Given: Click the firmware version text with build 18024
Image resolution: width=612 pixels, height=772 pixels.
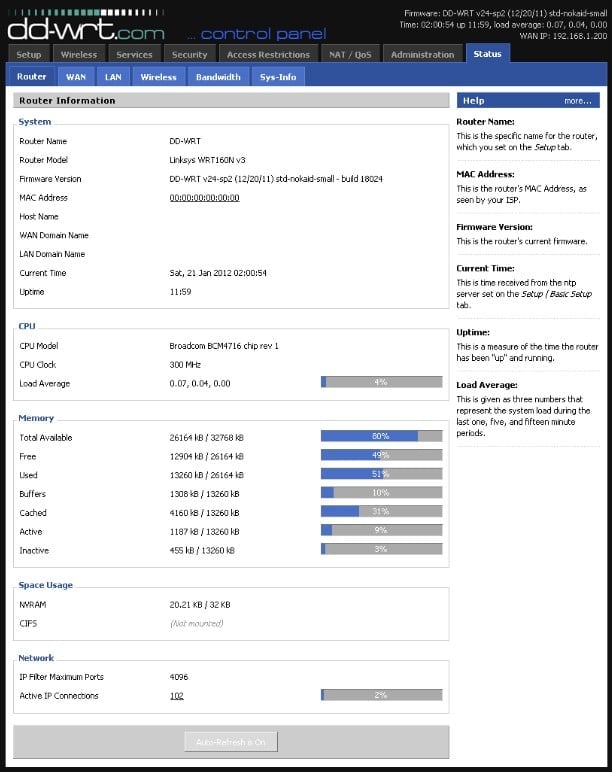Looking at the screenshot, I should click(x=276, y=179).
